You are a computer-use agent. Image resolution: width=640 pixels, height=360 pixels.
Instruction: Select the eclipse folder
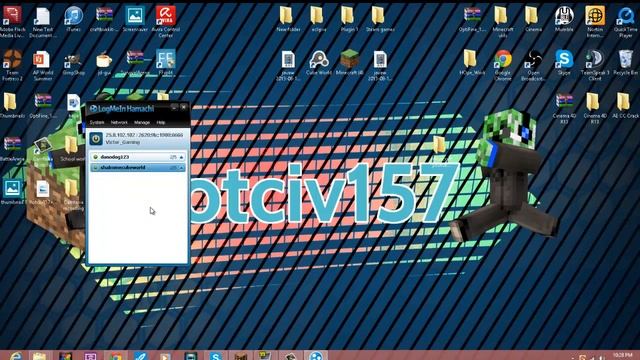[318, 19]
